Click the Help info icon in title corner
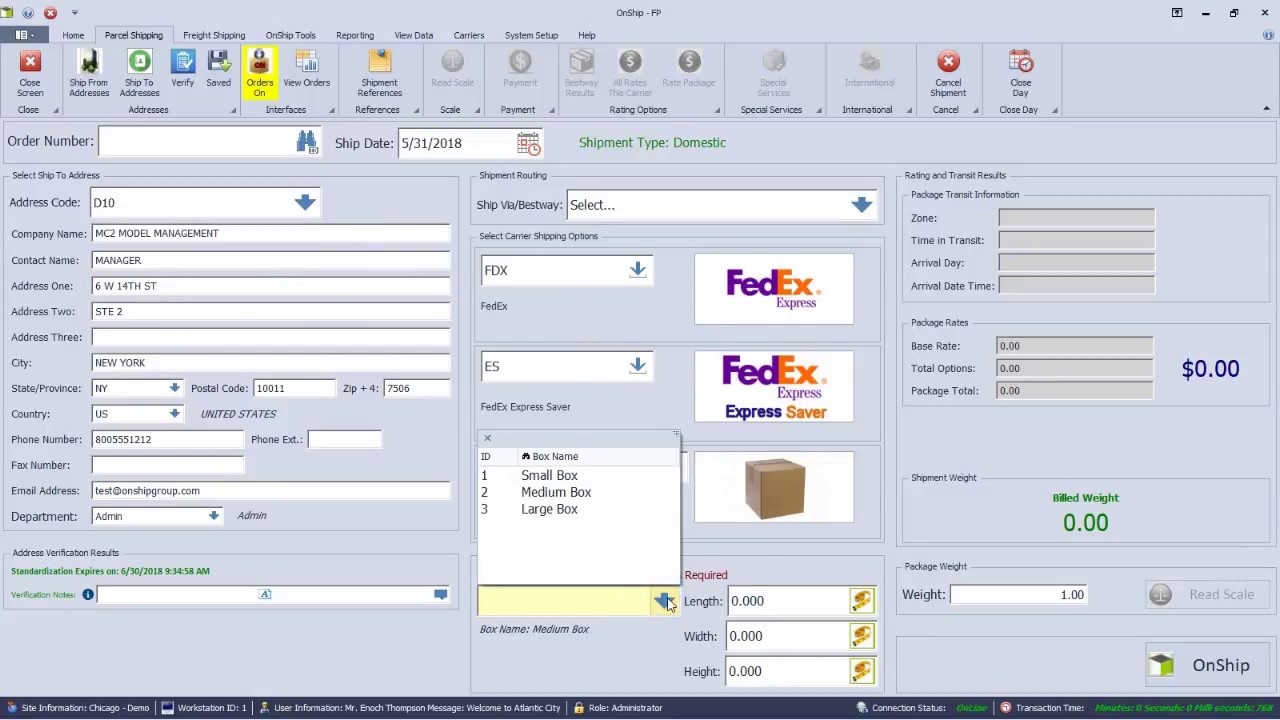The width and height of the screenshot is (1280, 720). pyautogui.click(x=1268, y=35)
